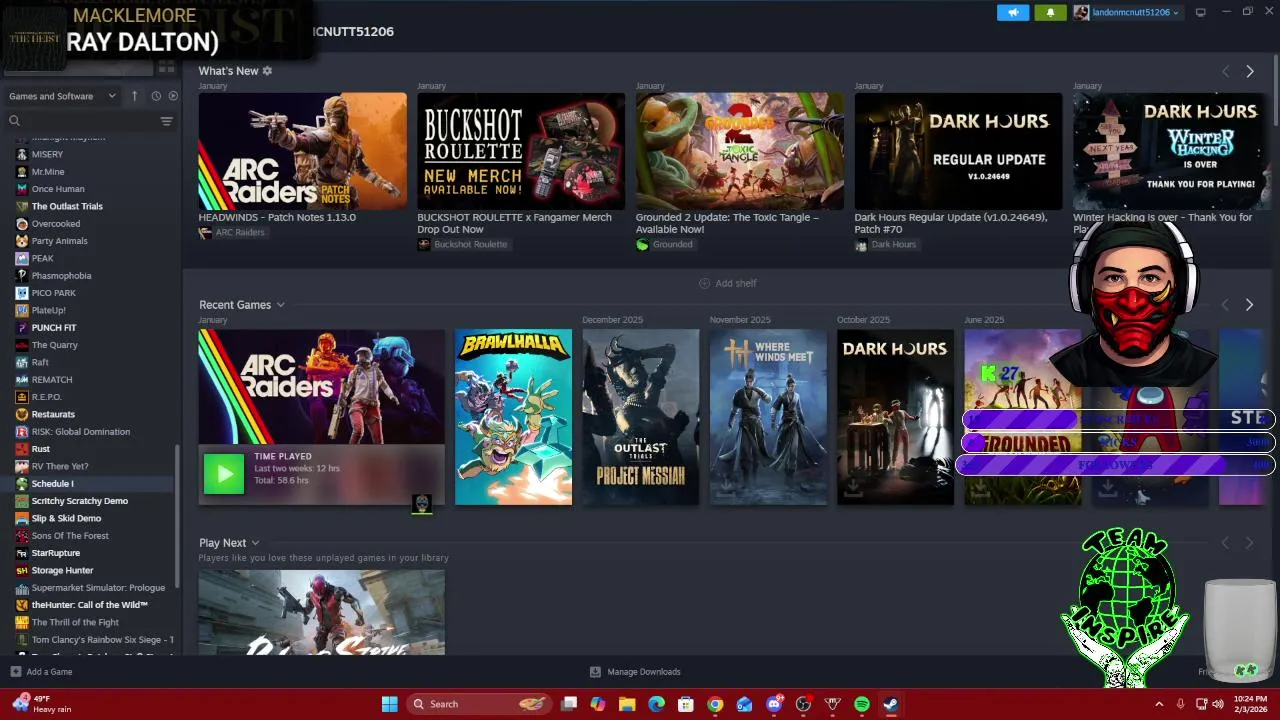
Task: Select Brawlhalla in Recent Games
Action: click(513, 417)
